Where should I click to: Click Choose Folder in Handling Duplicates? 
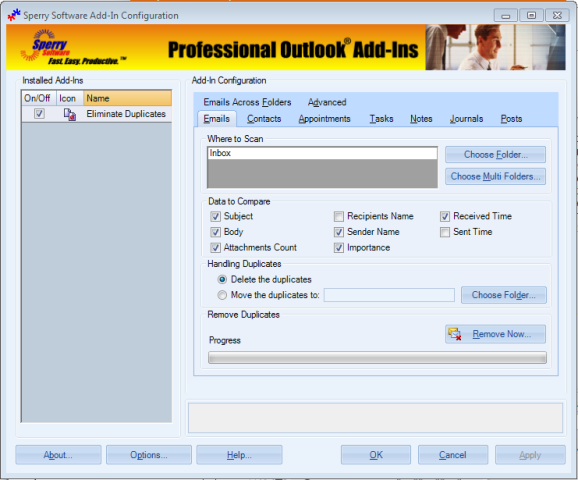pyautogui.click(x=504, y=295)
